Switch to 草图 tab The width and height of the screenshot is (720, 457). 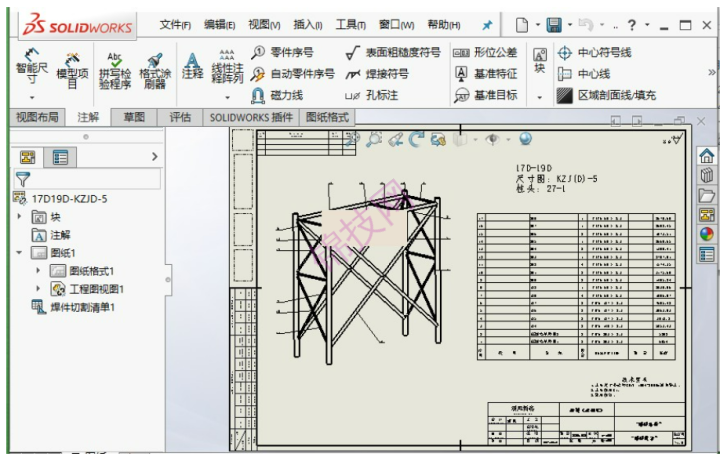(134, 118)
